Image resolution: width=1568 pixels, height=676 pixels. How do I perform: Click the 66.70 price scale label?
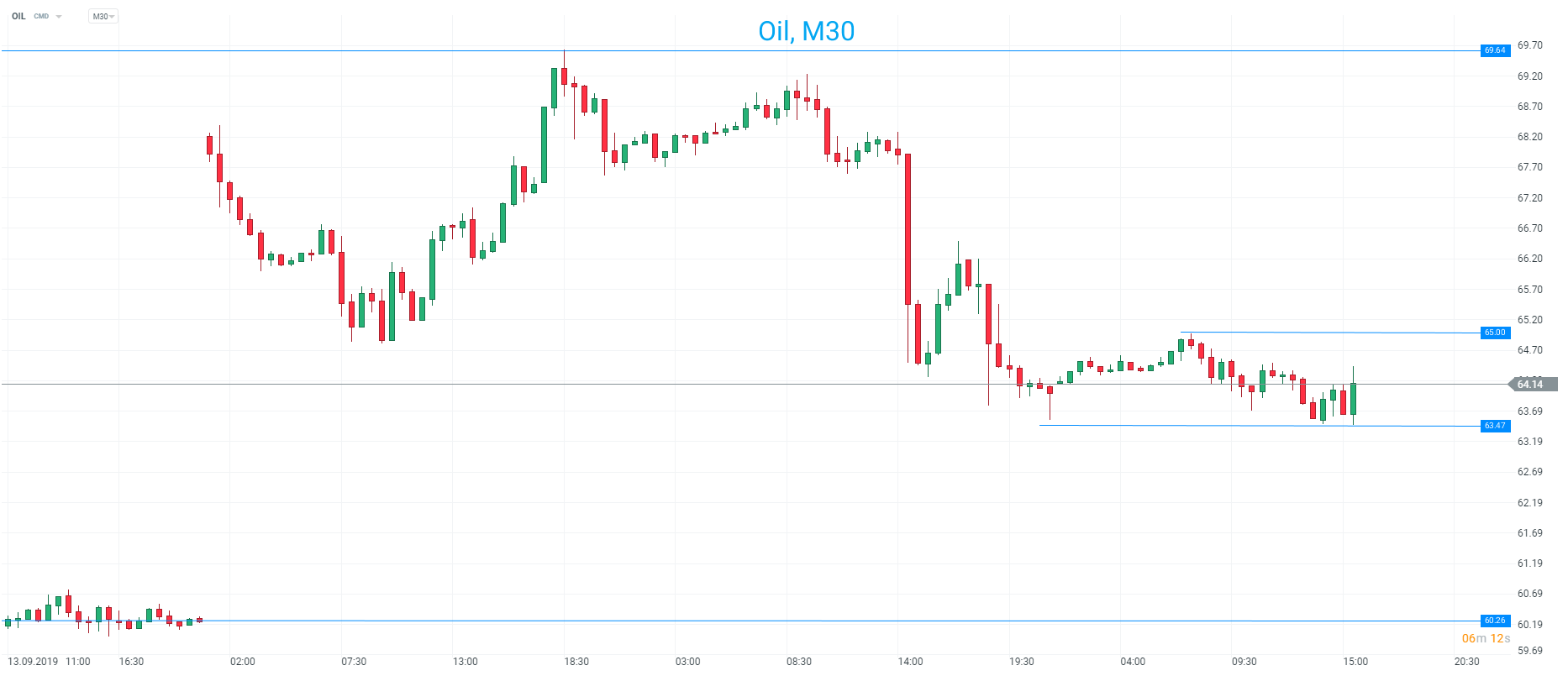coord(1529,228)
